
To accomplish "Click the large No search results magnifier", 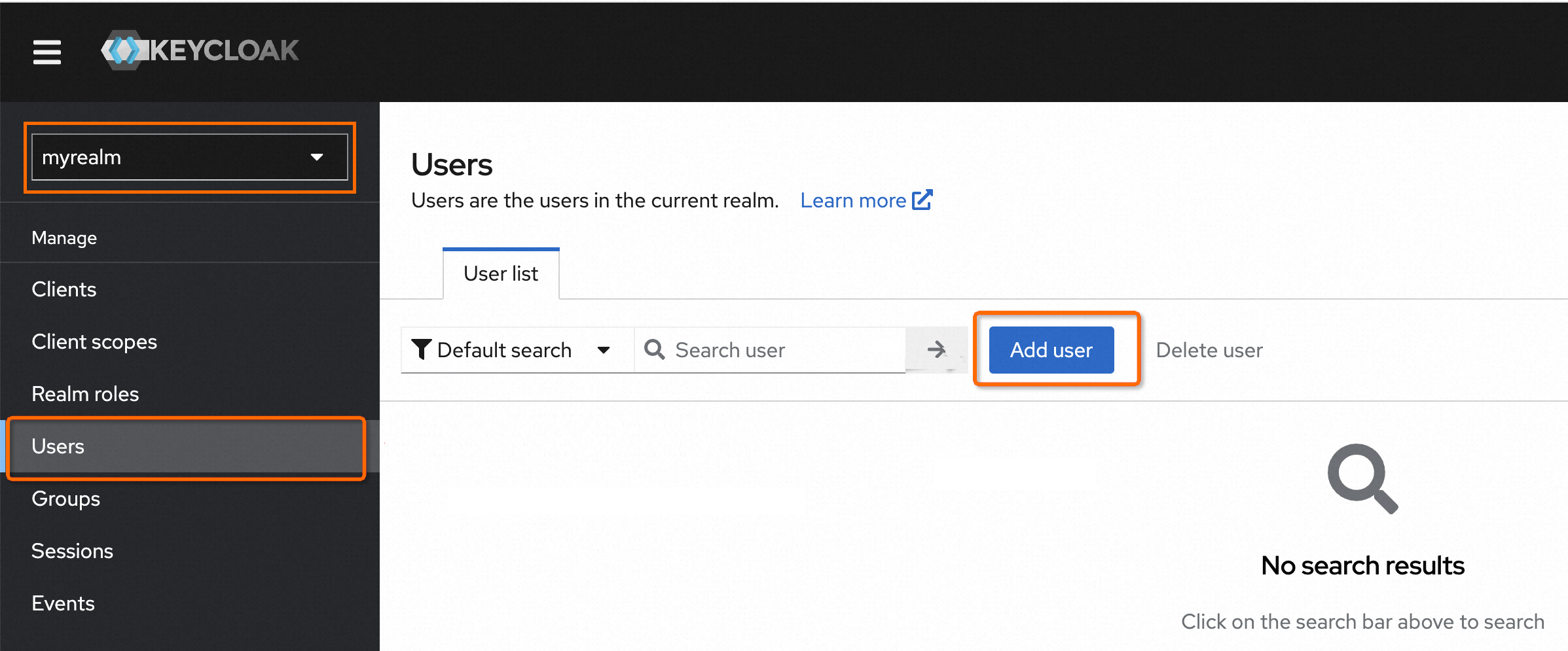I will pos(1362,478).
